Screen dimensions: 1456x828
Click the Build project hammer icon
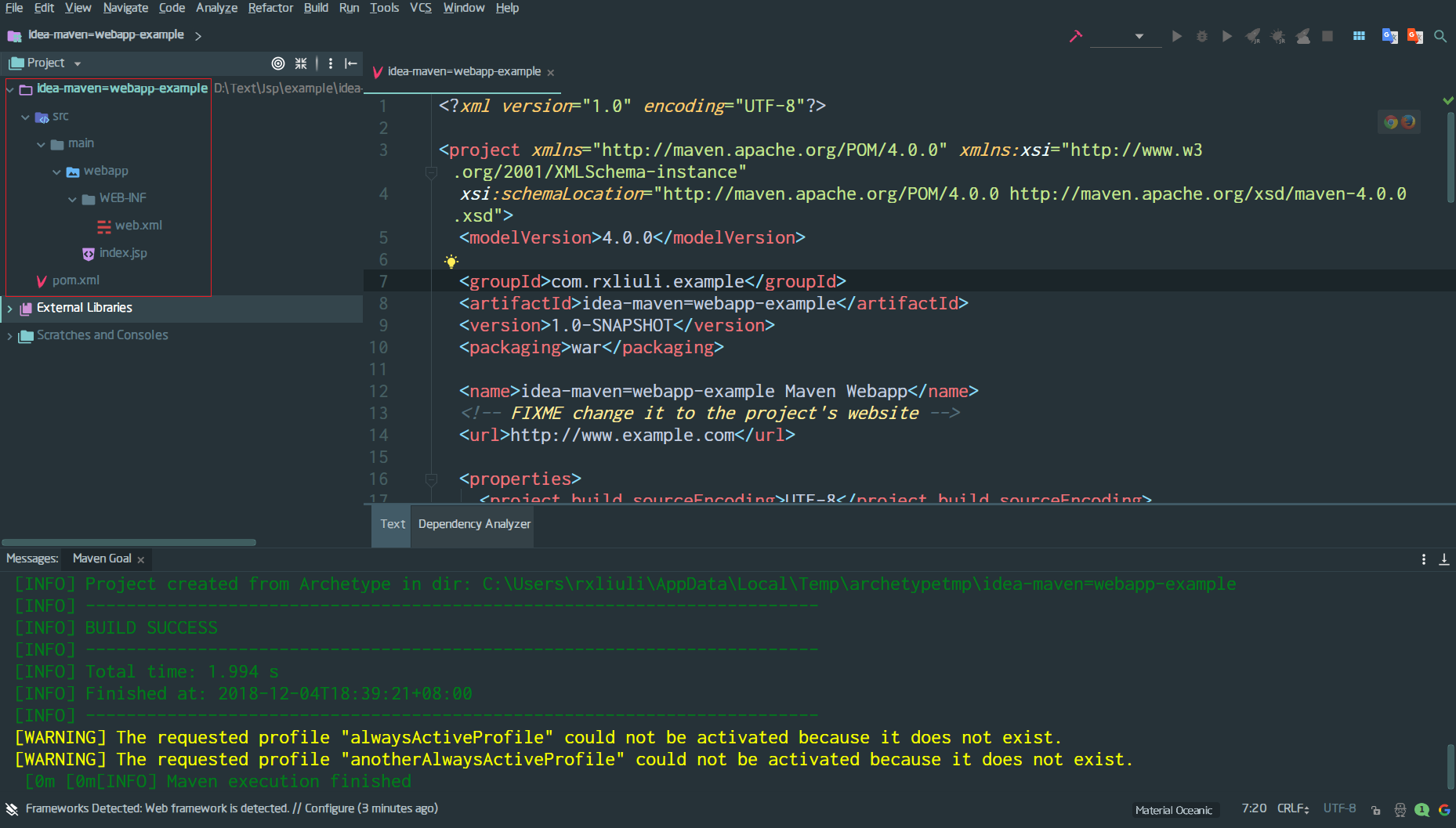click(x=1076, y=36)
